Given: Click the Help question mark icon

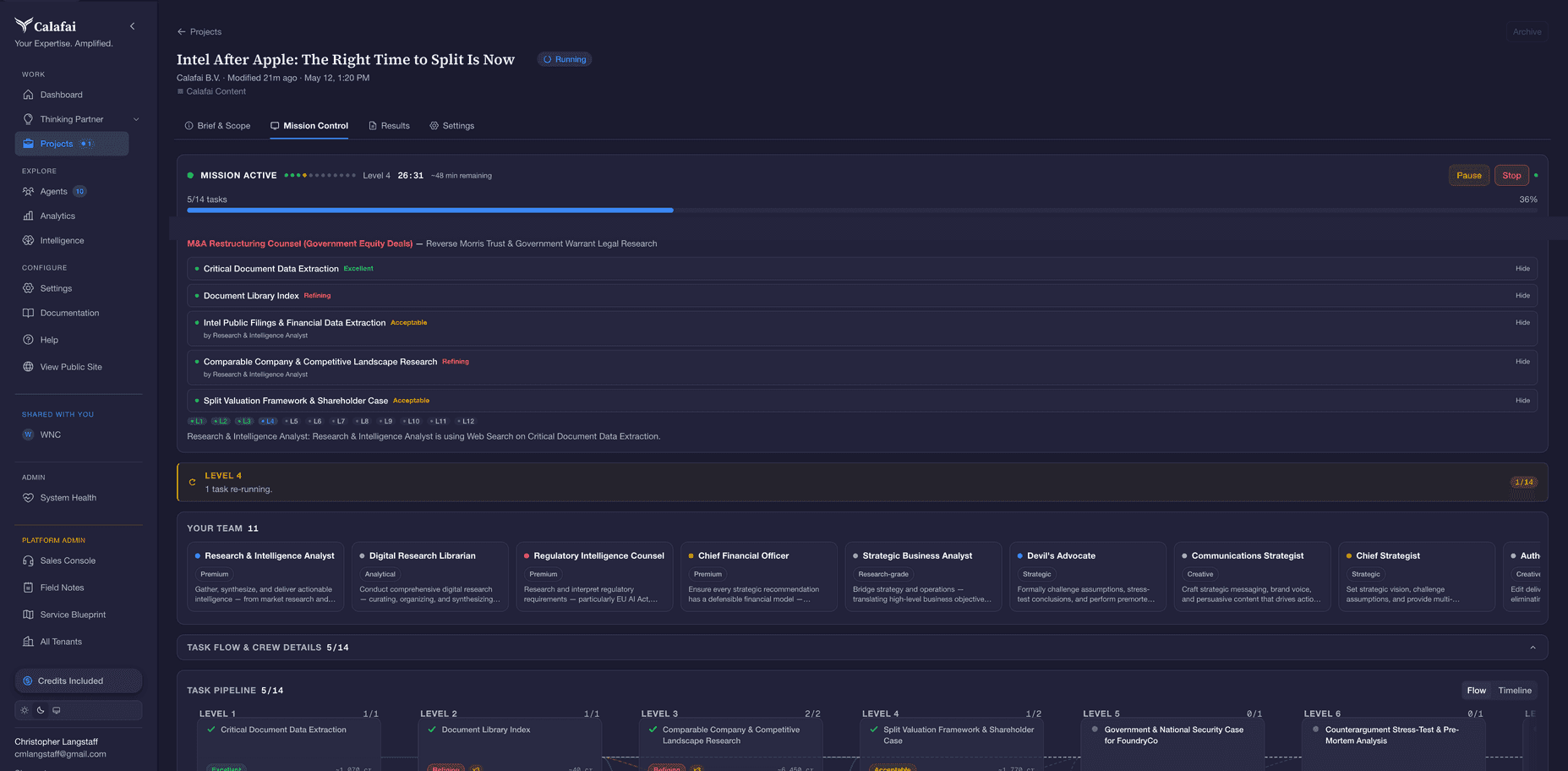Looking at the screenshot, I should 29,340.
